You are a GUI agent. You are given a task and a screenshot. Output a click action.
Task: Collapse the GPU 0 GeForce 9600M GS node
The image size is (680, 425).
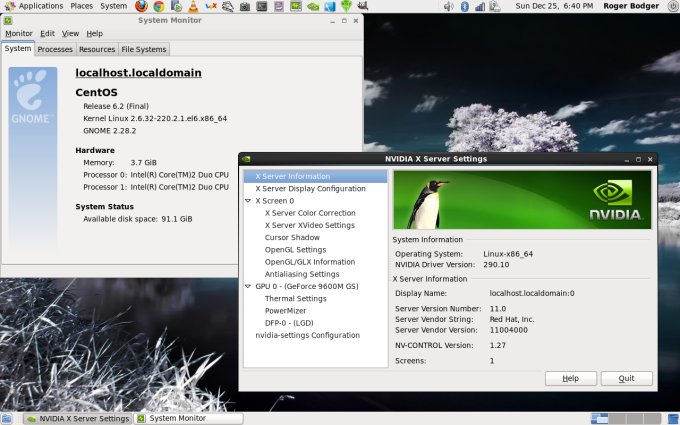(247, 286)
